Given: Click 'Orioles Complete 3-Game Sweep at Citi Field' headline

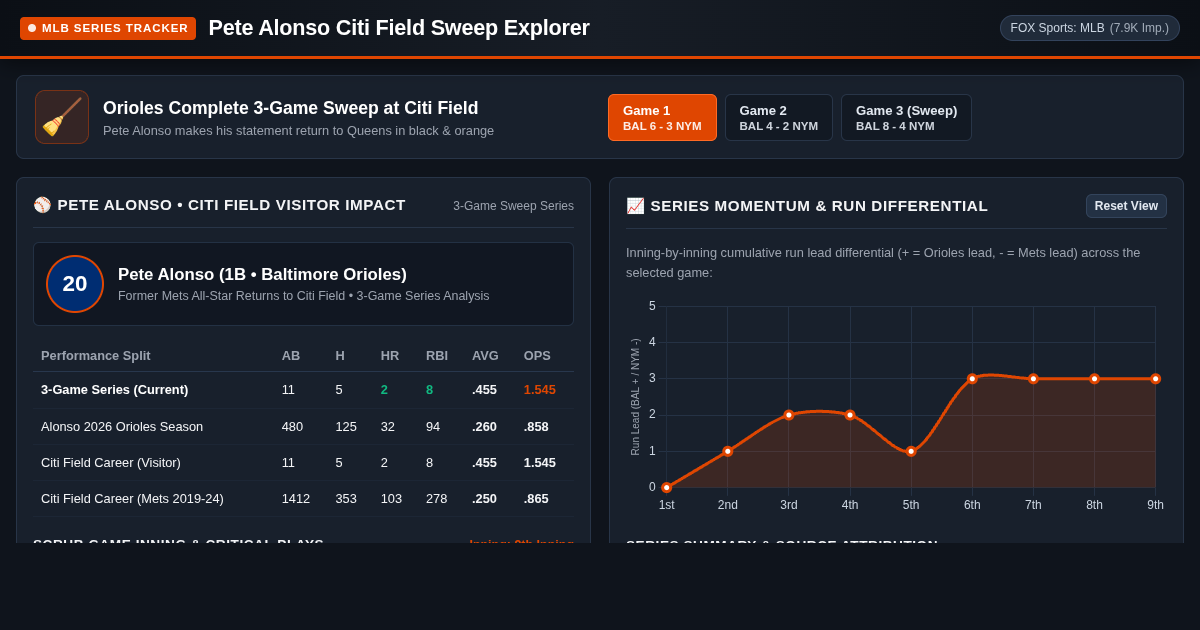Looking at the screenshot, I should click(291, 108).
